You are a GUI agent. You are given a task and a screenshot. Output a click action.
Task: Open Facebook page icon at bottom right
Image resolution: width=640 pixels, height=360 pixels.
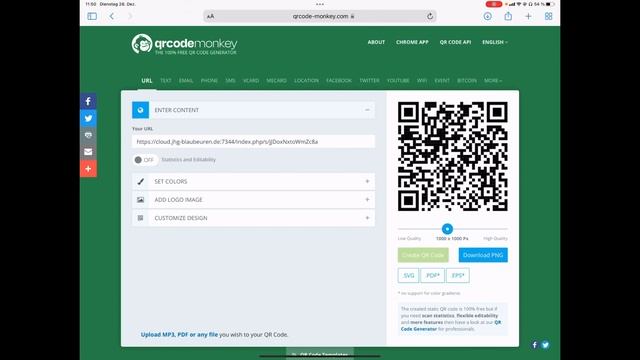pyautogui.click(x=535, y=345)
